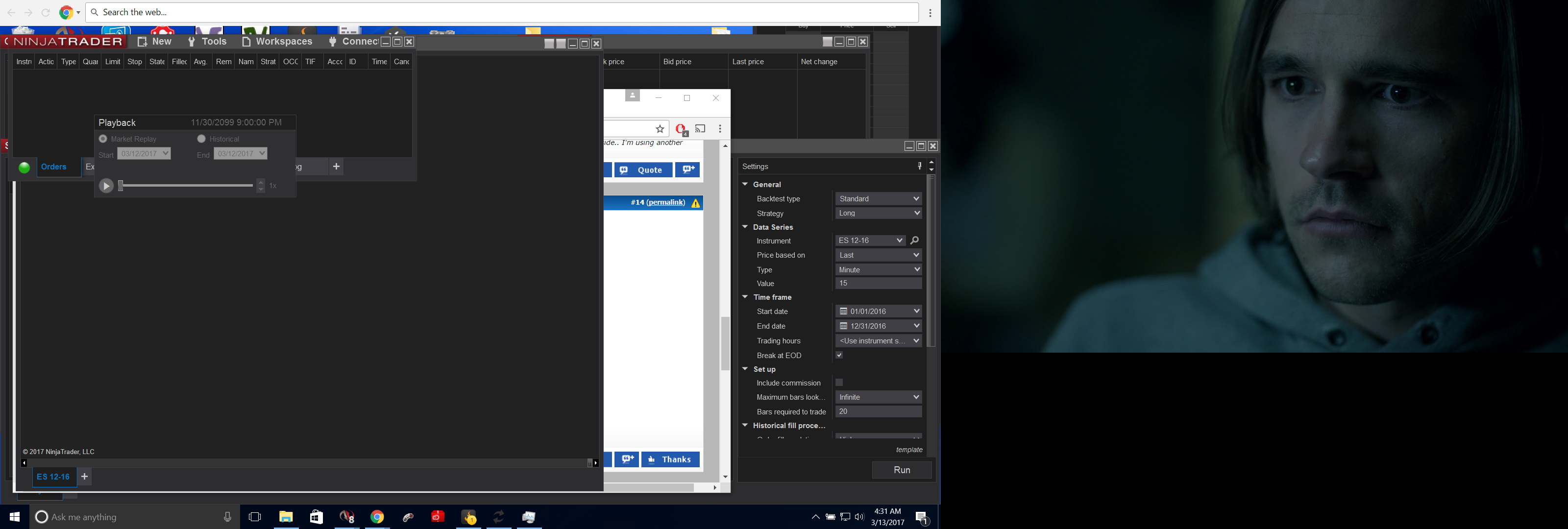The image size is (1568, 529).
Task: Click the green connection status indicator
Action: [24, 168]
